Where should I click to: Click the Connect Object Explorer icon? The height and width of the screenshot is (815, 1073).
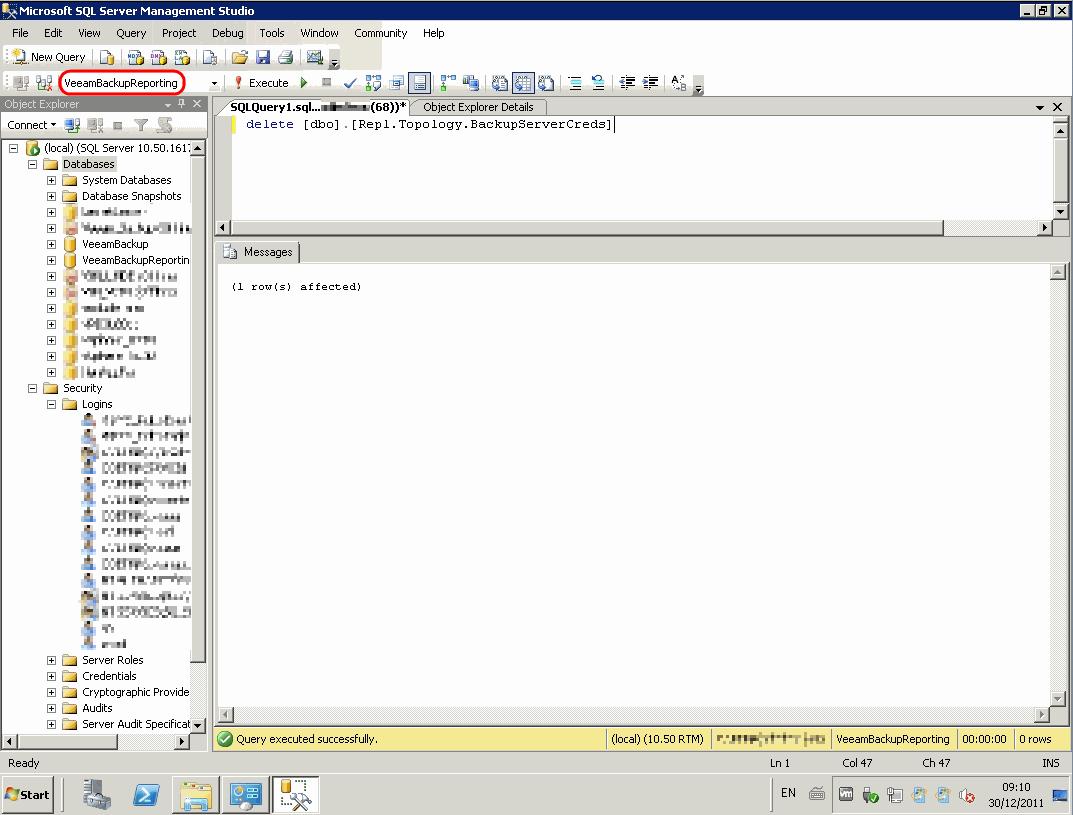[72, 125]
